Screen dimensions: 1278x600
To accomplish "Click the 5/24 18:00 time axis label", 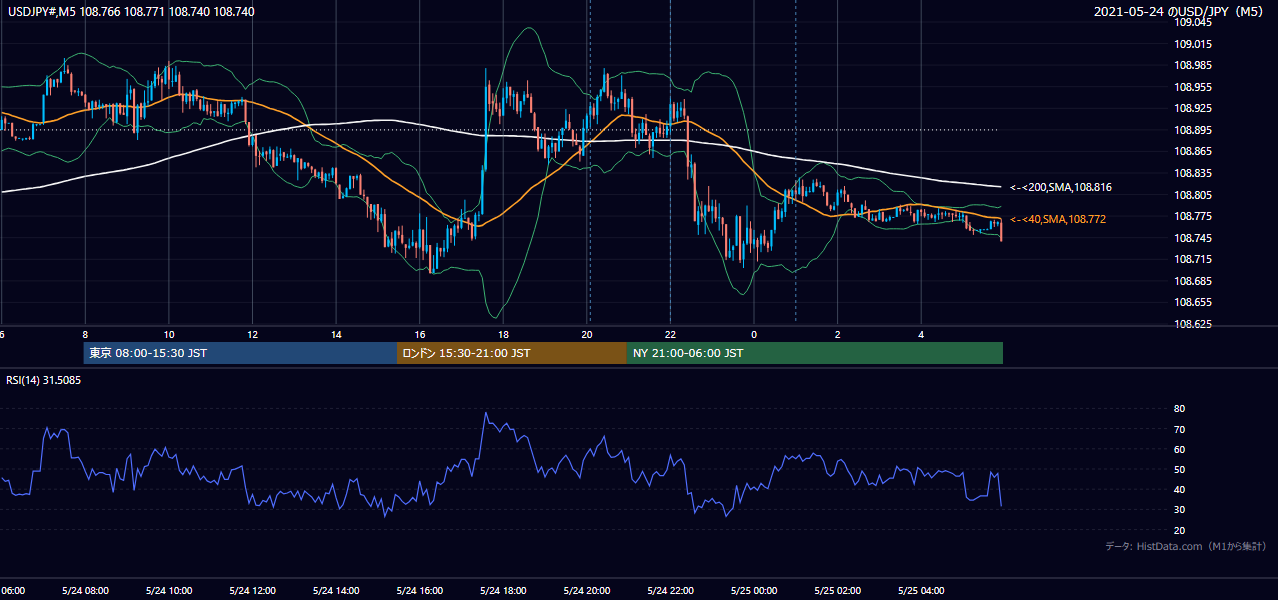I will (x=503, y=590).
